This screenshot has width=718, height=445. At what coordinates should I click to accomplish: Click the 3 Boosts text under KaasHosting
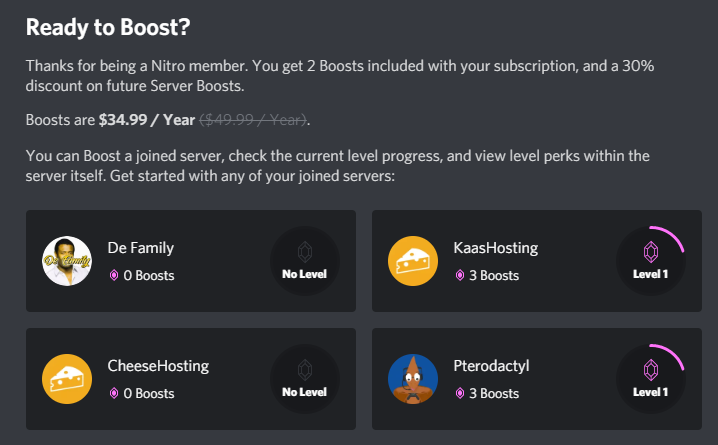pos(495,276)
